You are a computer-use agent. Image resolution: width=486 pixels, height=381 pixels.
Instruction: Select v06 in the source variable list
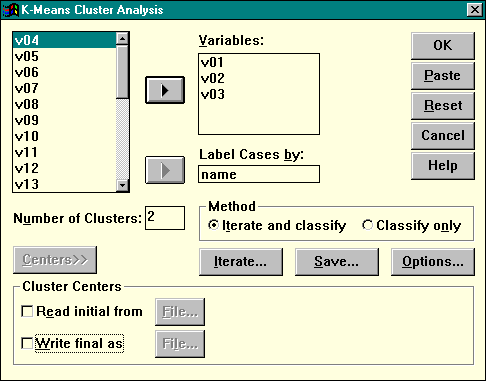click(64, 72)
